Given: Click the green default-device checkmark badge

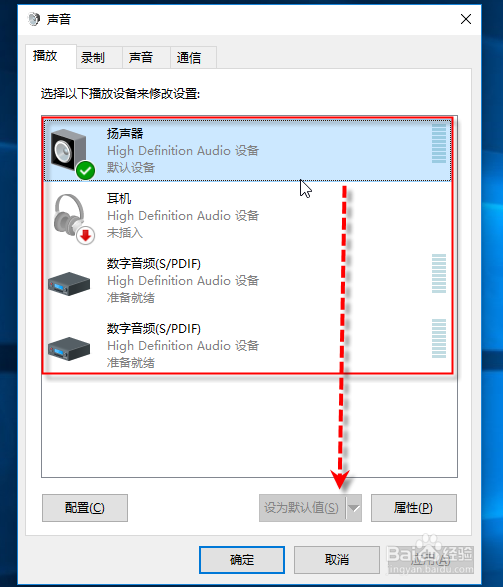Looking at the screenshot, I should tap(85, 171).
